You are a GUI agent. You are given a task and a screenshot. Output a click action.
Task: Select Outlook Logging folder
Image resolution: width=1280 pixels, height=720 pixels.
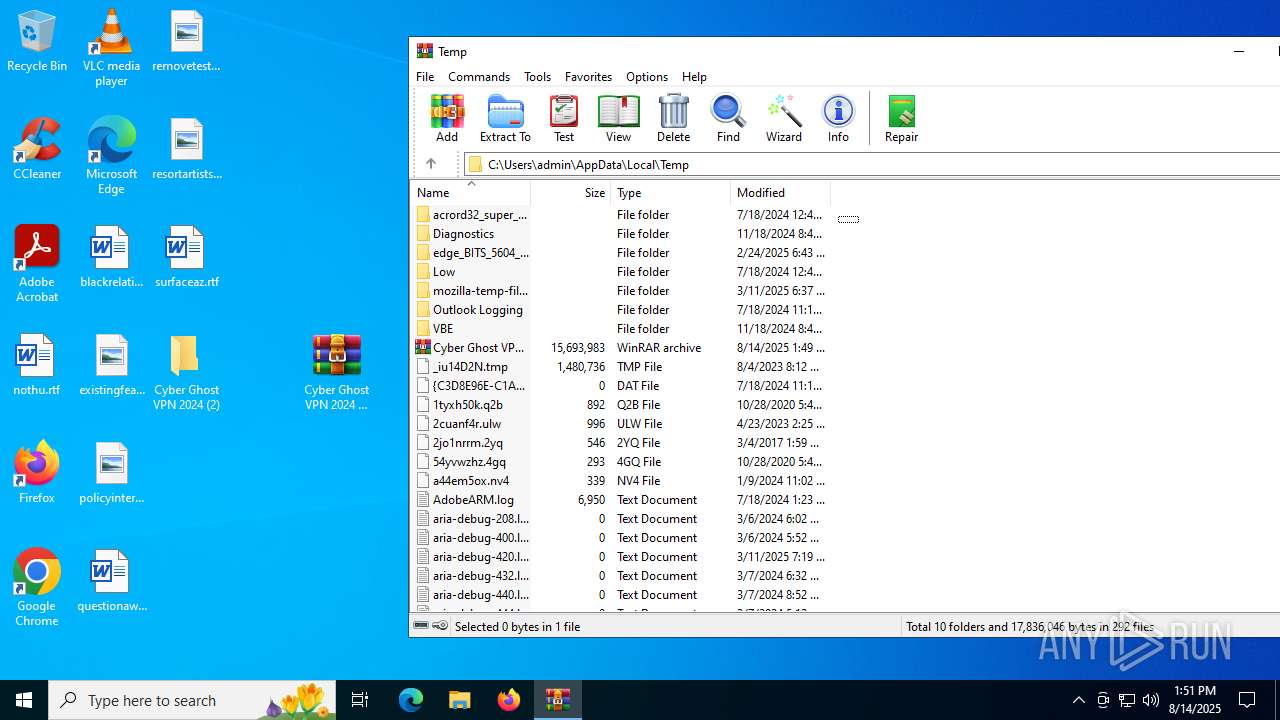point(620,310)
